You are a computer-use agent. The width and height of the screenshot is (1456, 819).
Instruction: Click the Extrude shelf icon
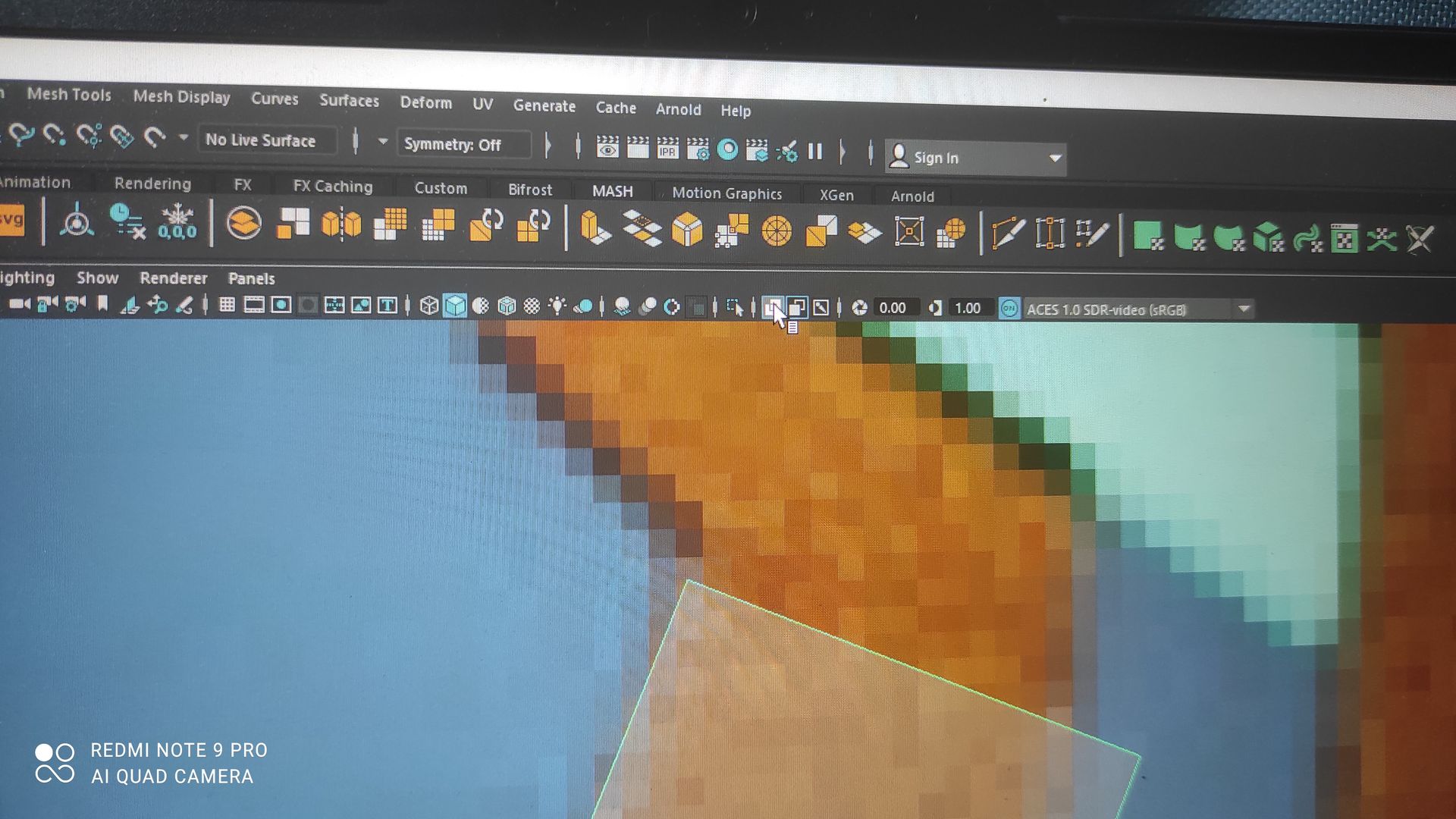click(595, 228)
